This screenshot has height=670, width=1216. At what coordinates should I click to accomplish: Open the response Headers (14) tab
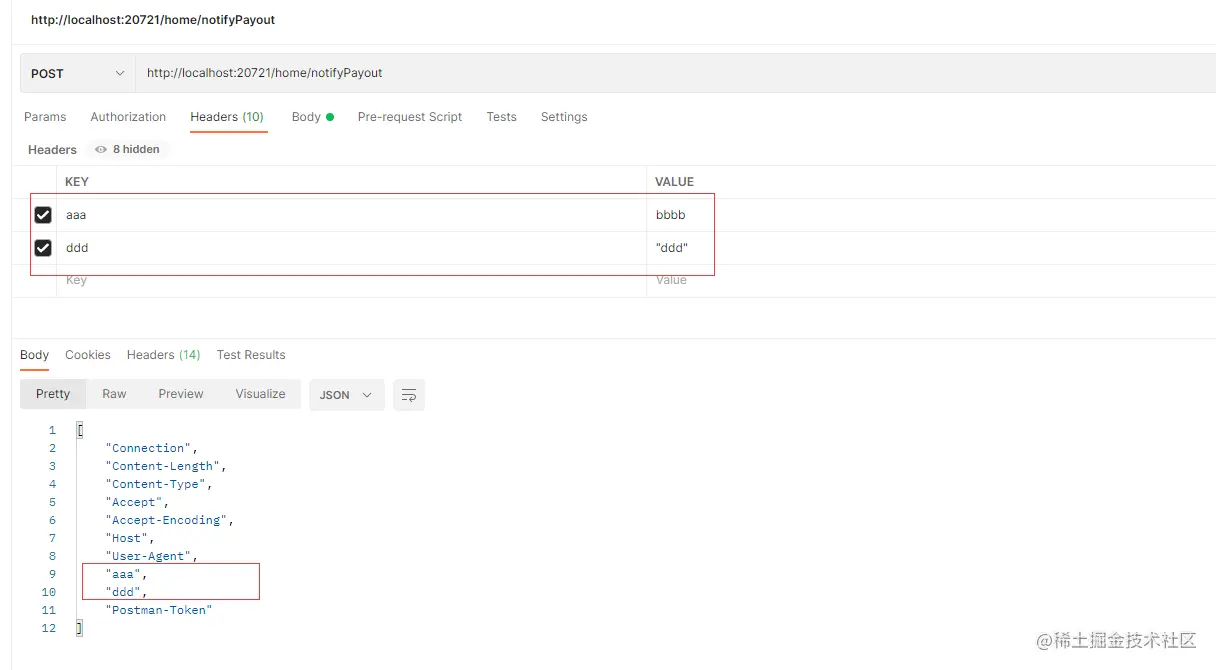pos(163,355)
